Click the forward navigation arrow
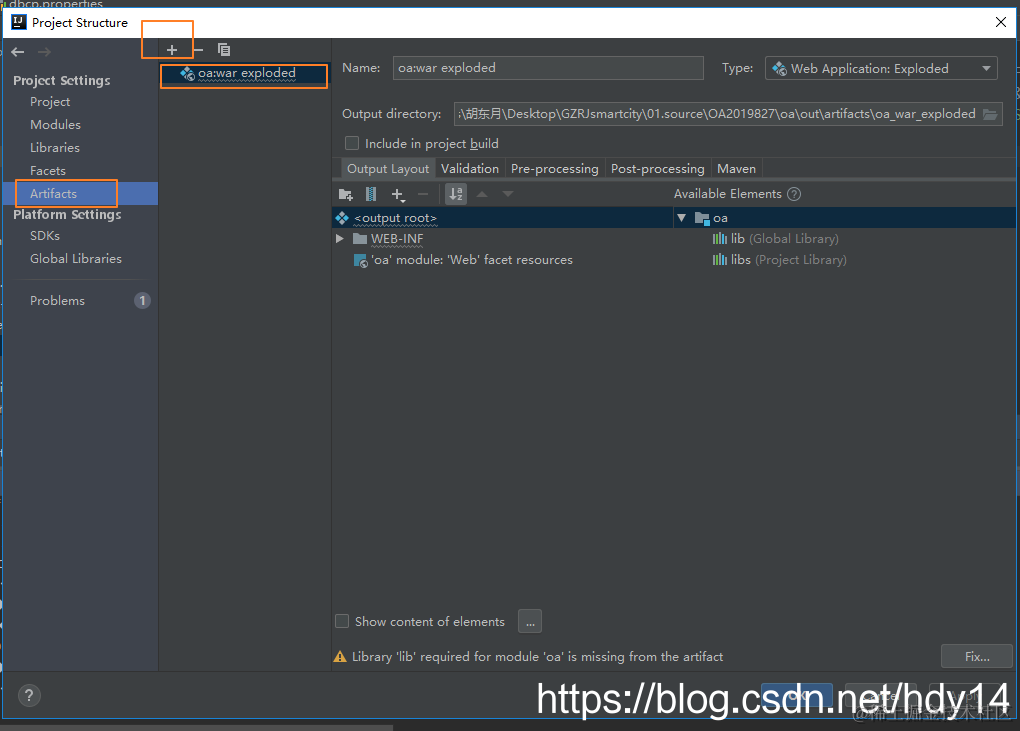The width and height of the screenshot is (1020, 731). (x=44, y=51)
